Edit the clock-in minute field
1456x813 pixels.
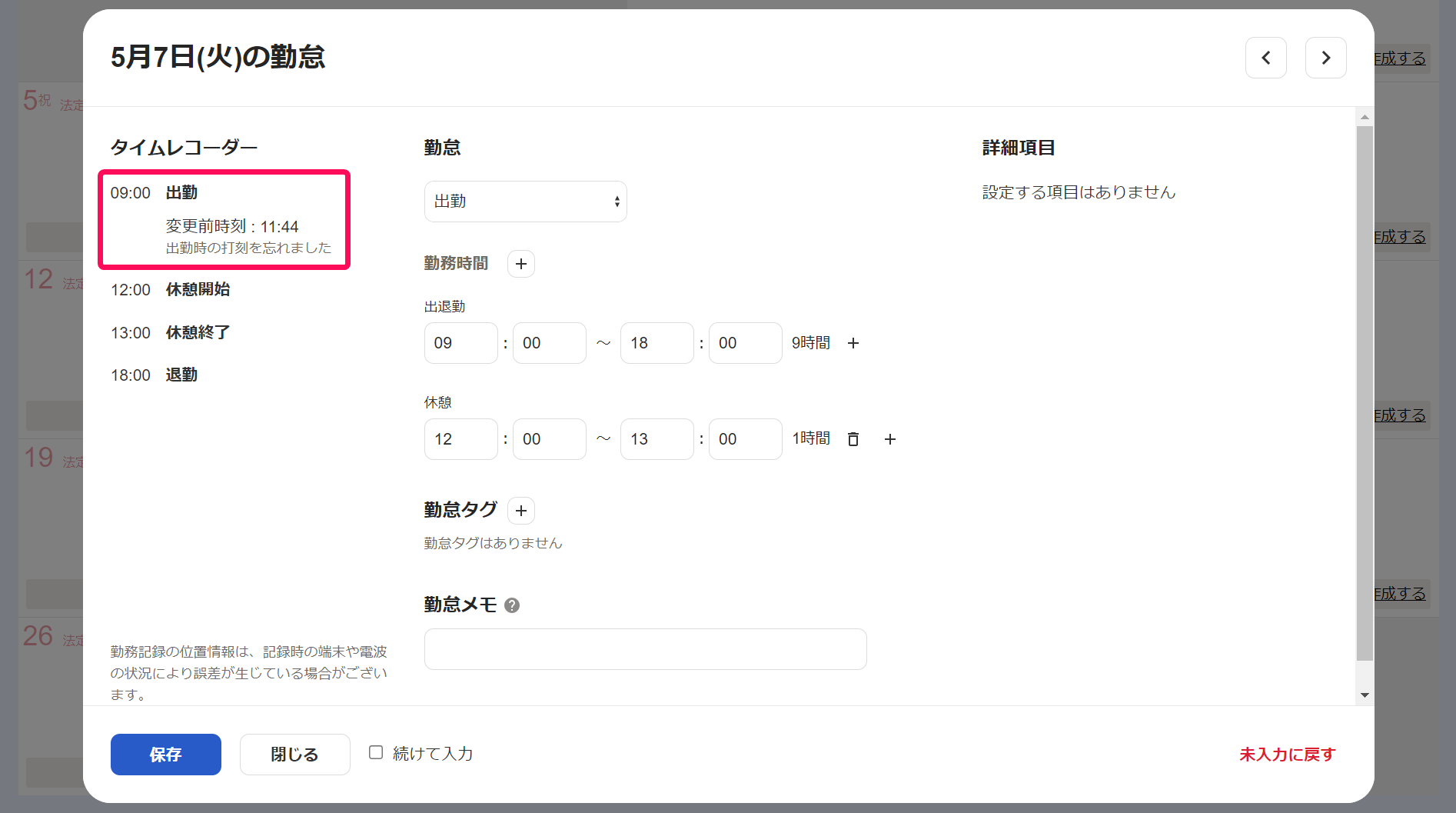click(x=550, y=343)
